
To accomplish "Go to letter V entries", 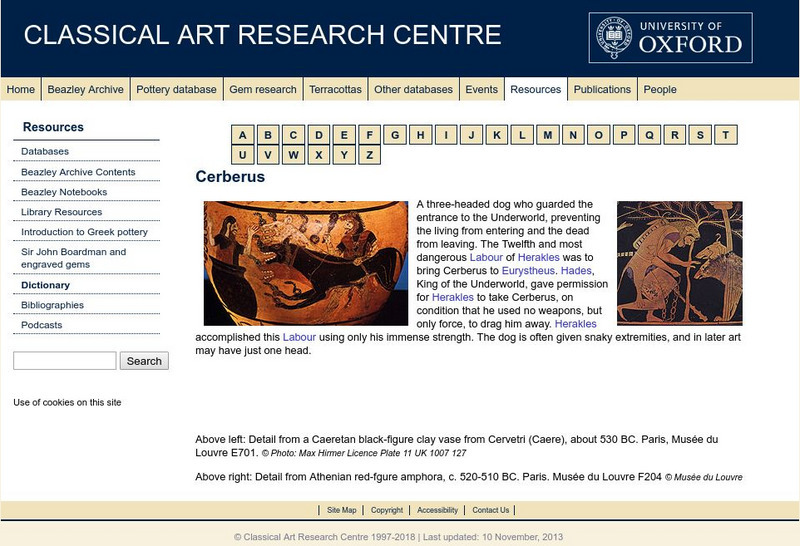I will 268,155.
